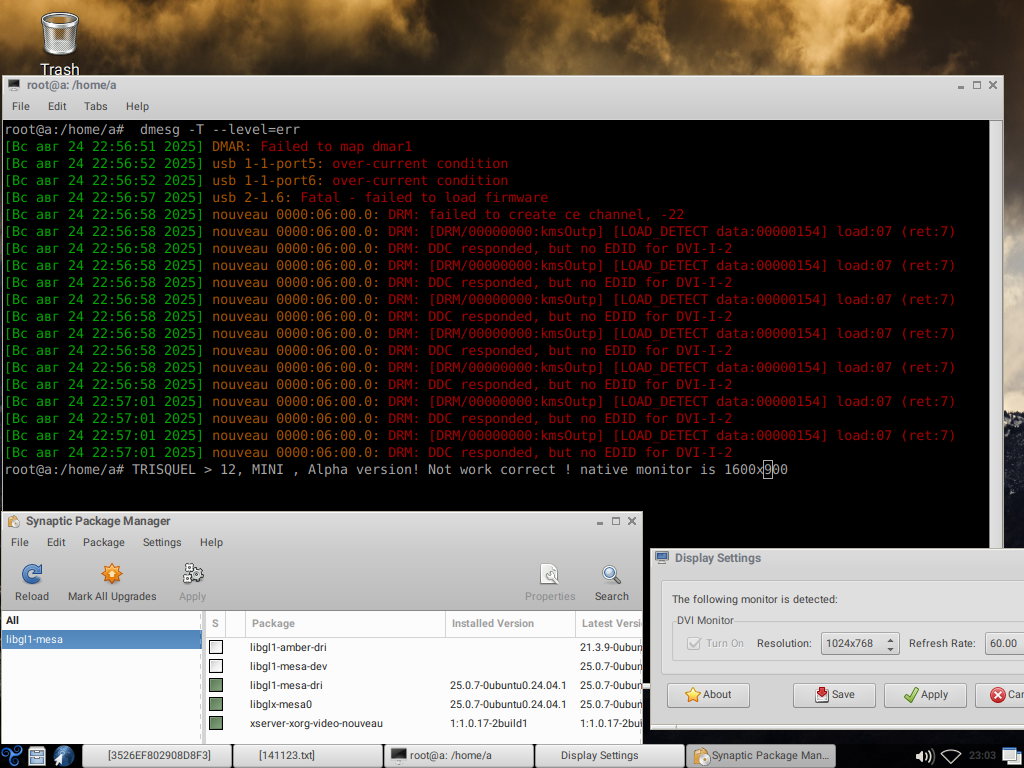Click the terminal vertical scrollbar
The image size is (1024, 768).
[x=995, y=333]
